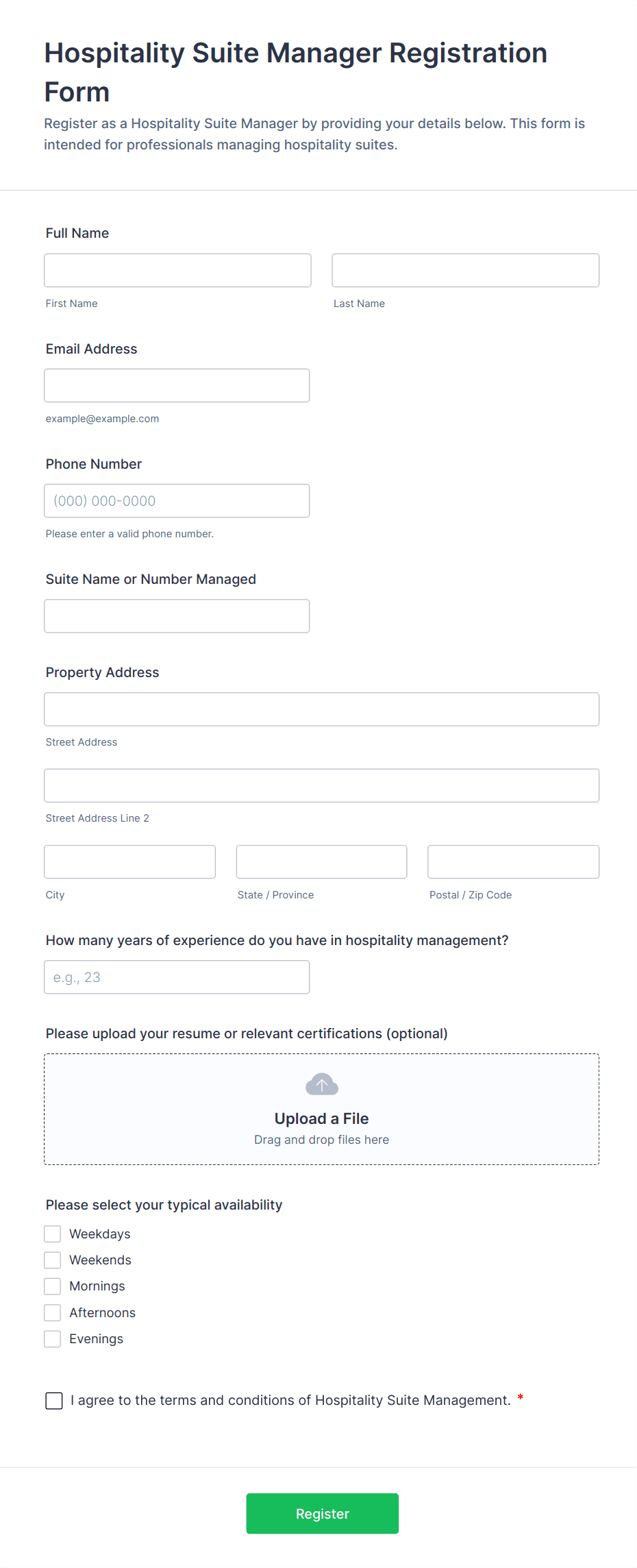The width and height of the screenshot is (637, 1568).
Task: Agree to the terms and conditions checkbox
Action: 54,1401
